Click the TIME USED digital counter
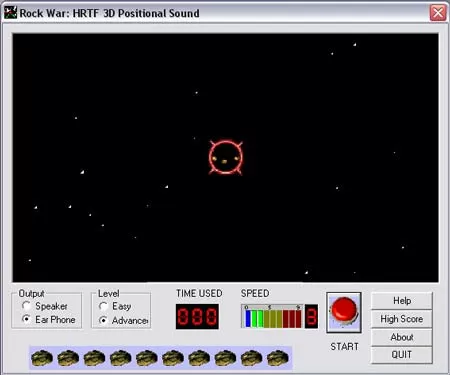 point(197,316)
